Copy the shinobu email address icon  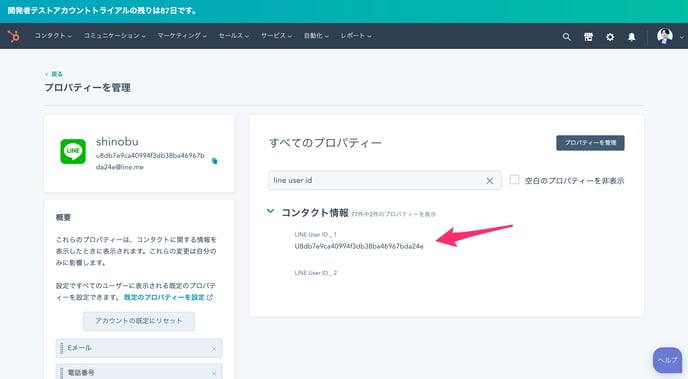tap(215, 161)
